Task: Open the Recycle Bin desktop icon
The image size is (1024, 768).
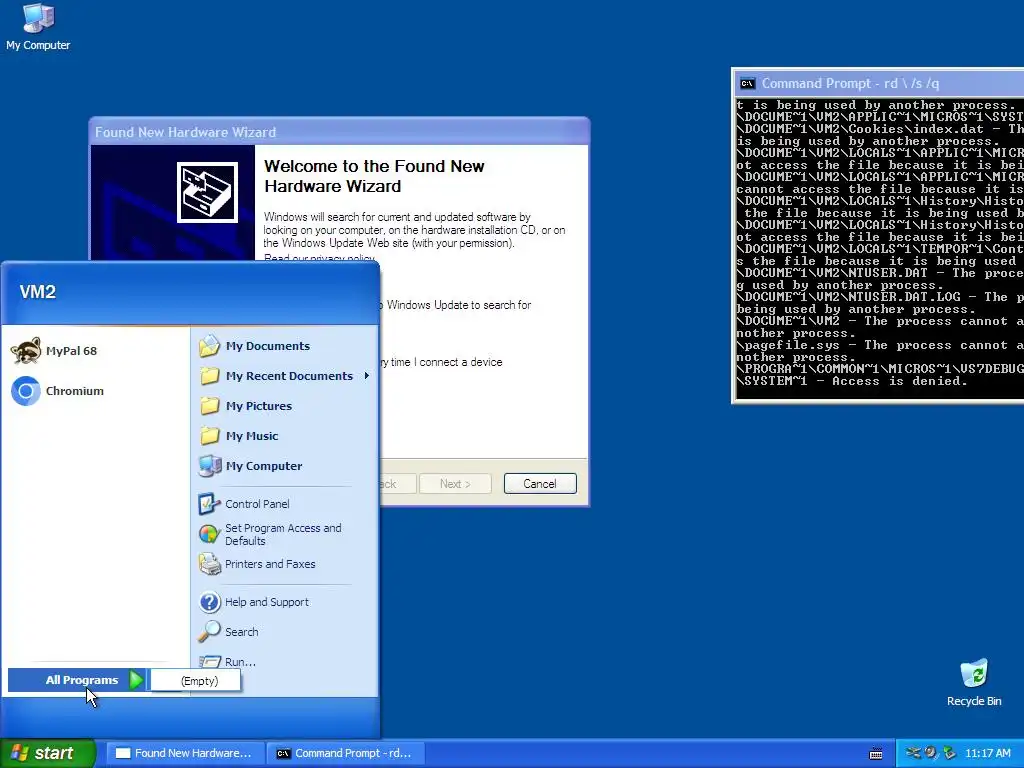Action: (974, 682)
